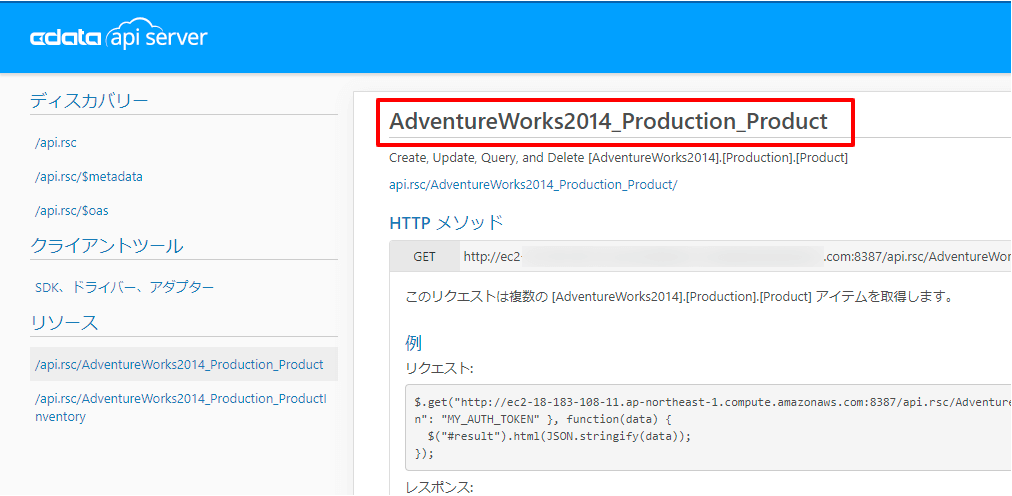Click the CData API Server logo
Screen dimensions: 1012x496
[x=119, y=38]
